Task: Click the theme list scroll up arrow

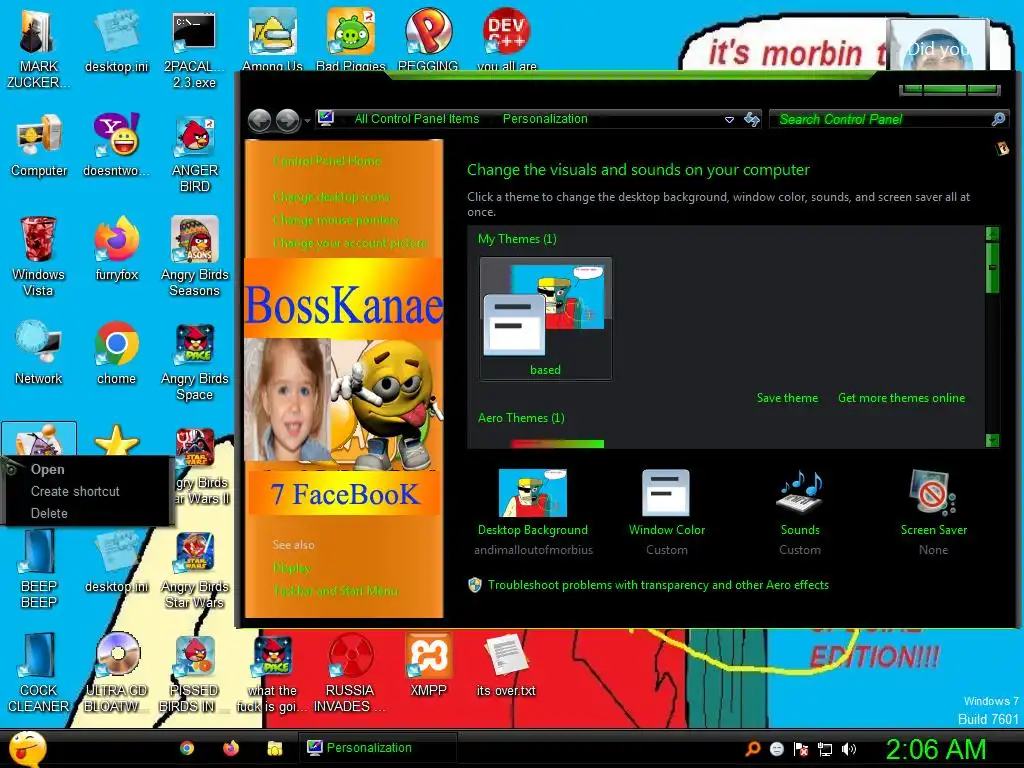Action: [993, 234]
